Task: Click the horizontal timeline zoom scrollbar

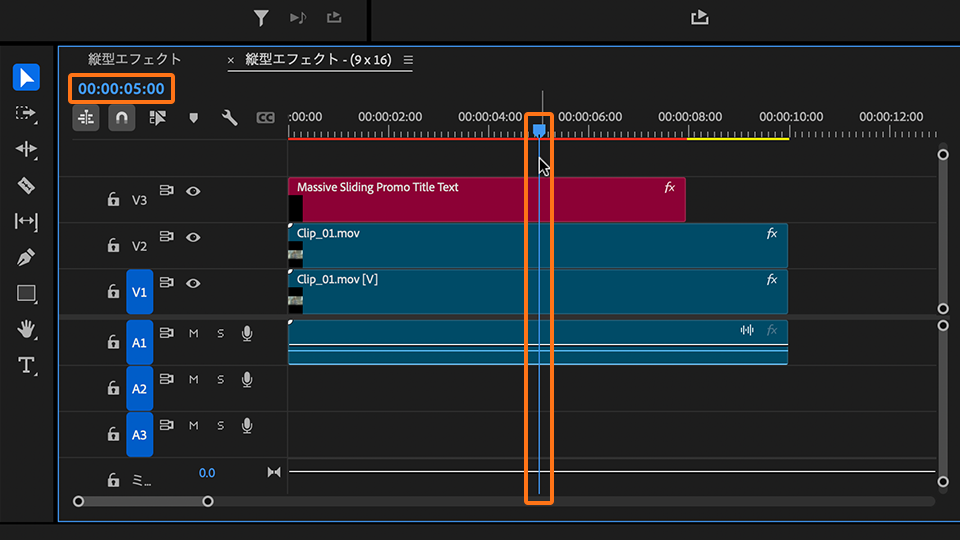Action: coord(143,501)
